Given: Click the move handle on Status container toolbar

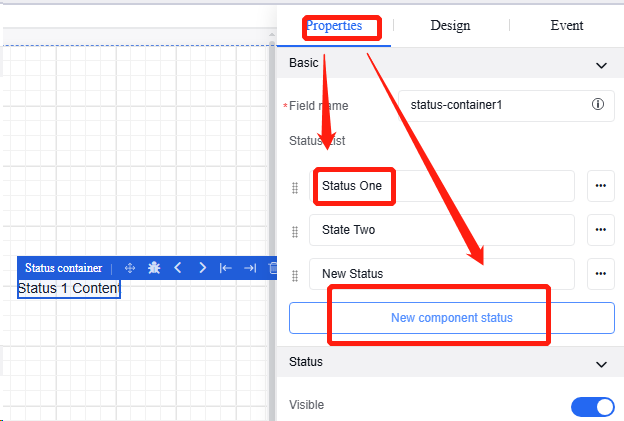Looking at the screenshot, I should click(129, 268).
